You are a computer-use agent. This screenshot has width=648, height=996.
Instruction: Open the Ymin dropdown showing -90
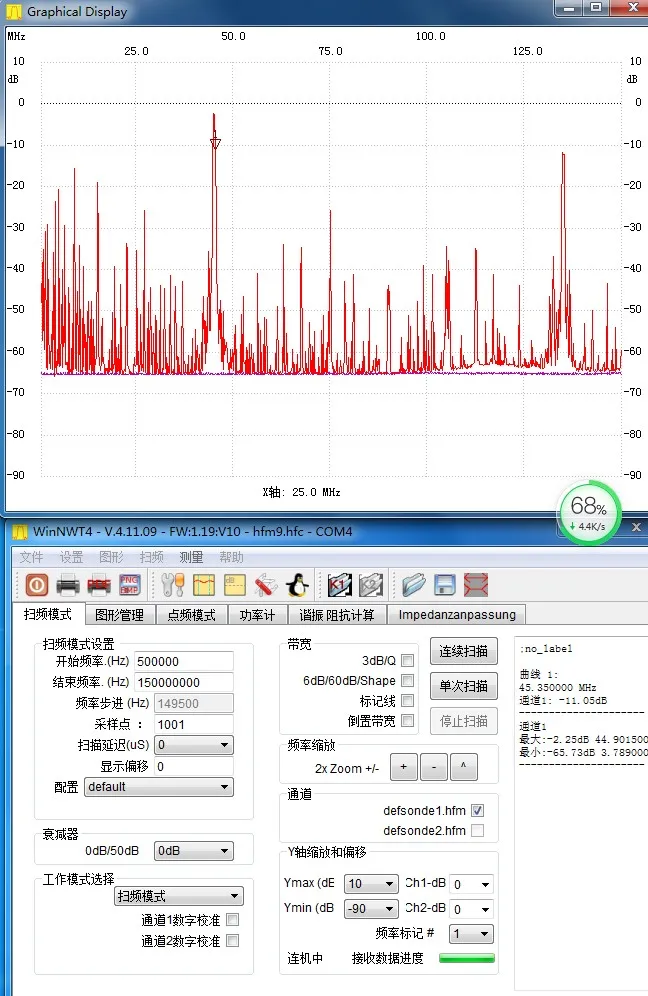371,908
